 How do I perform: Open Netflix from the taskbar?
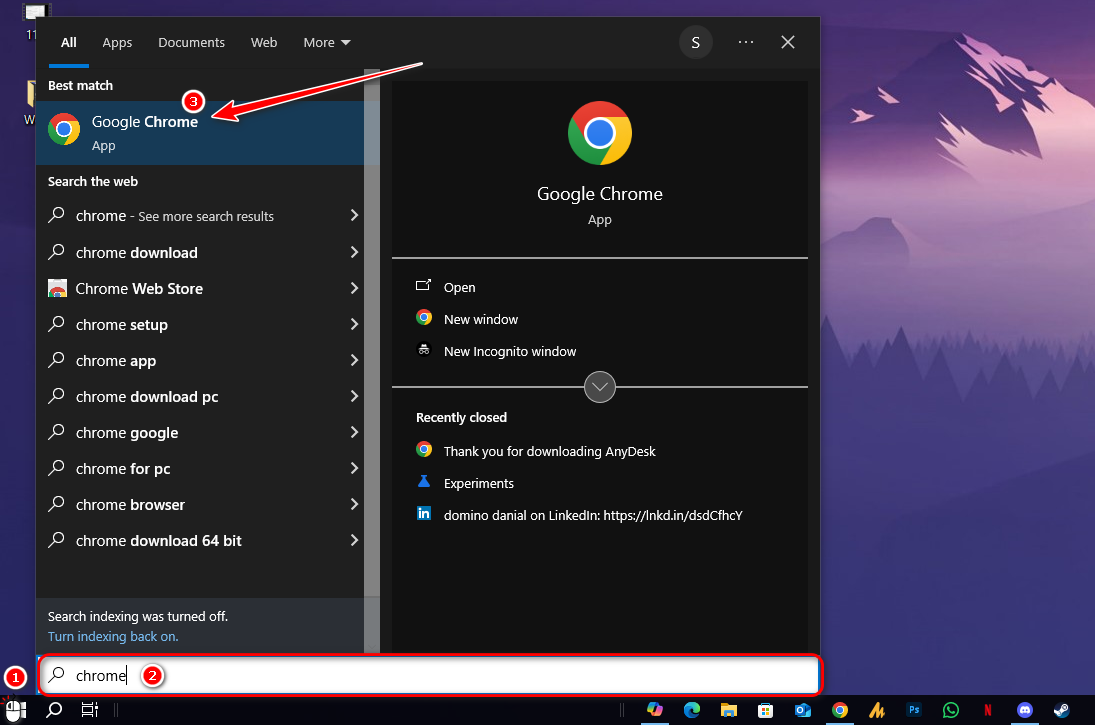tap(987, 709)
